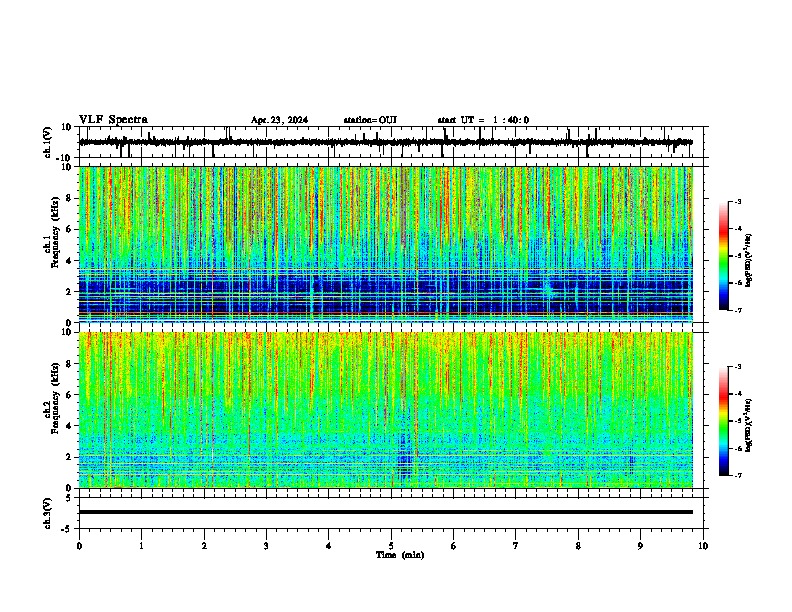Click the date 'Apr. 23, 2024'
This screenshot has height=612, width=792.
(x=279, y=120)
